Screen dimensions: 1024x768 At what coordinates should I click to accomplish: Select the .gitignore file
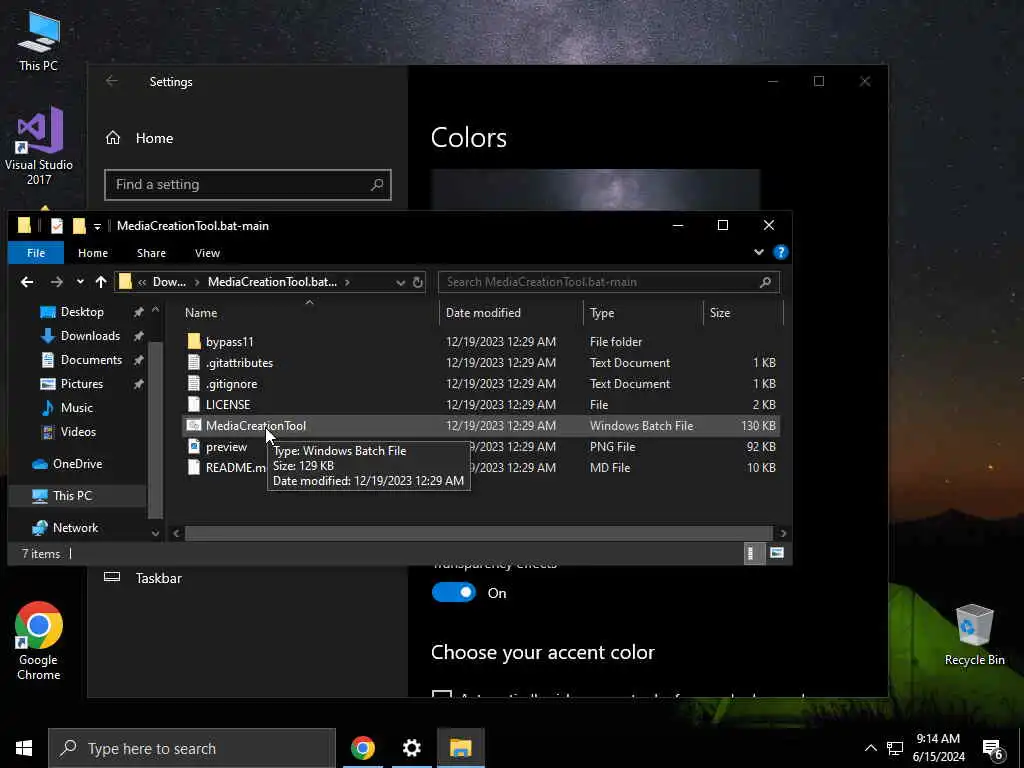click(x=481, y=383)
